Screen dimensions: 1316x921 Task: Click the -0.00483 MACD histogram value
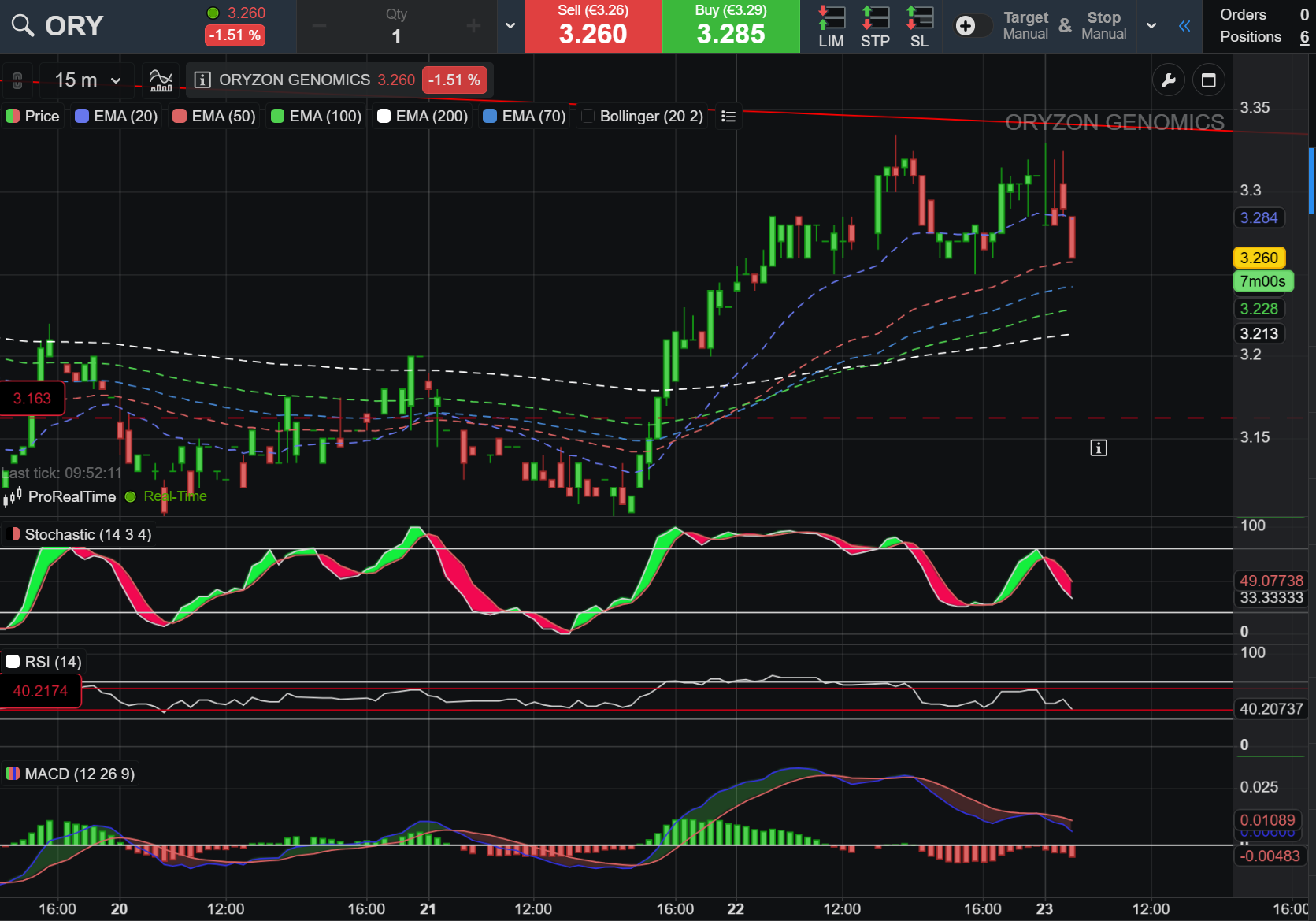pos(1270,856)
